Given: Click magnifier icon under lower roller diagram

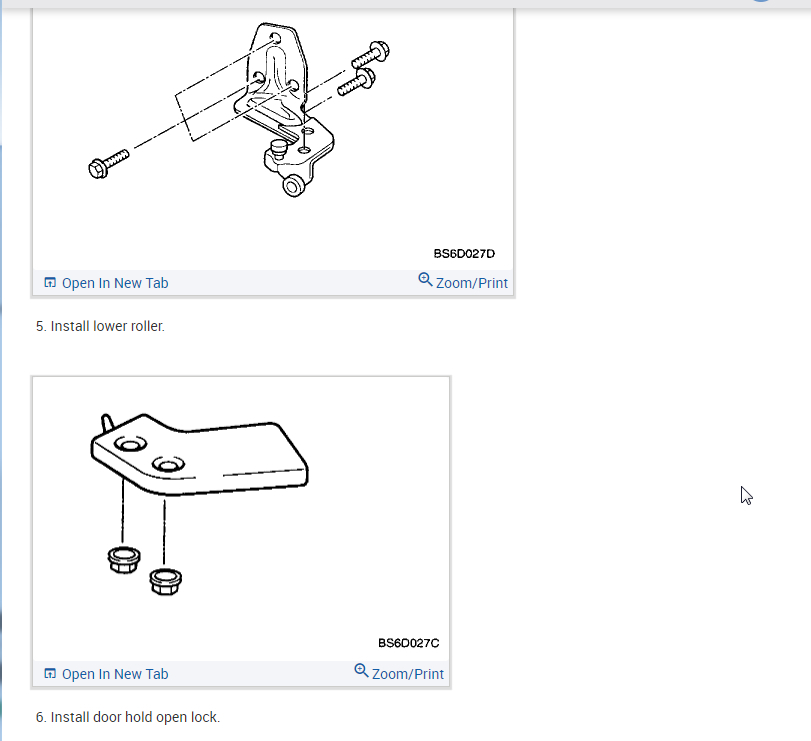Looking at the screenshot, I should [425, 279].
